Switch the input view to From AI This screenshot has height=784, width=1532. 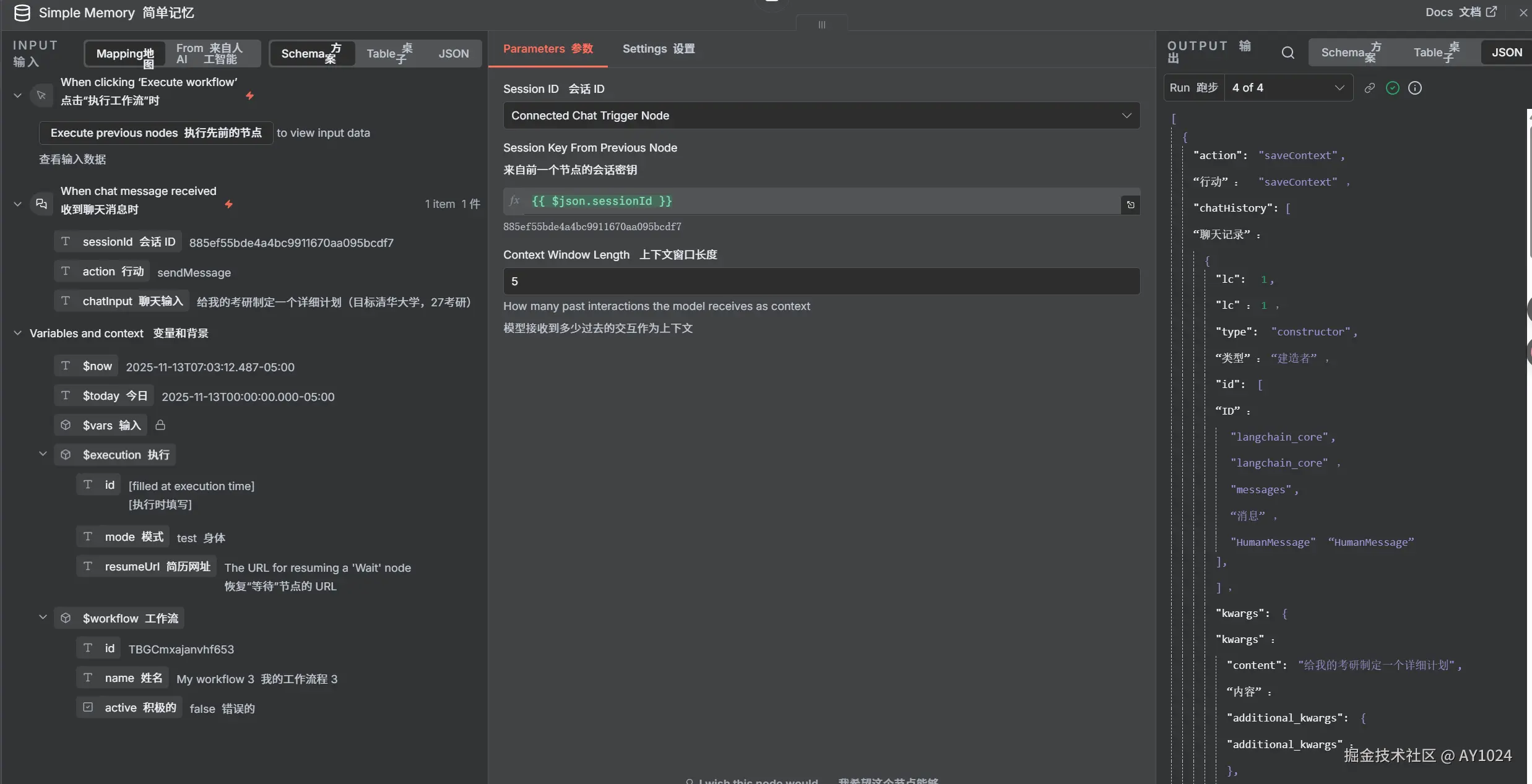tap(209, 54)
